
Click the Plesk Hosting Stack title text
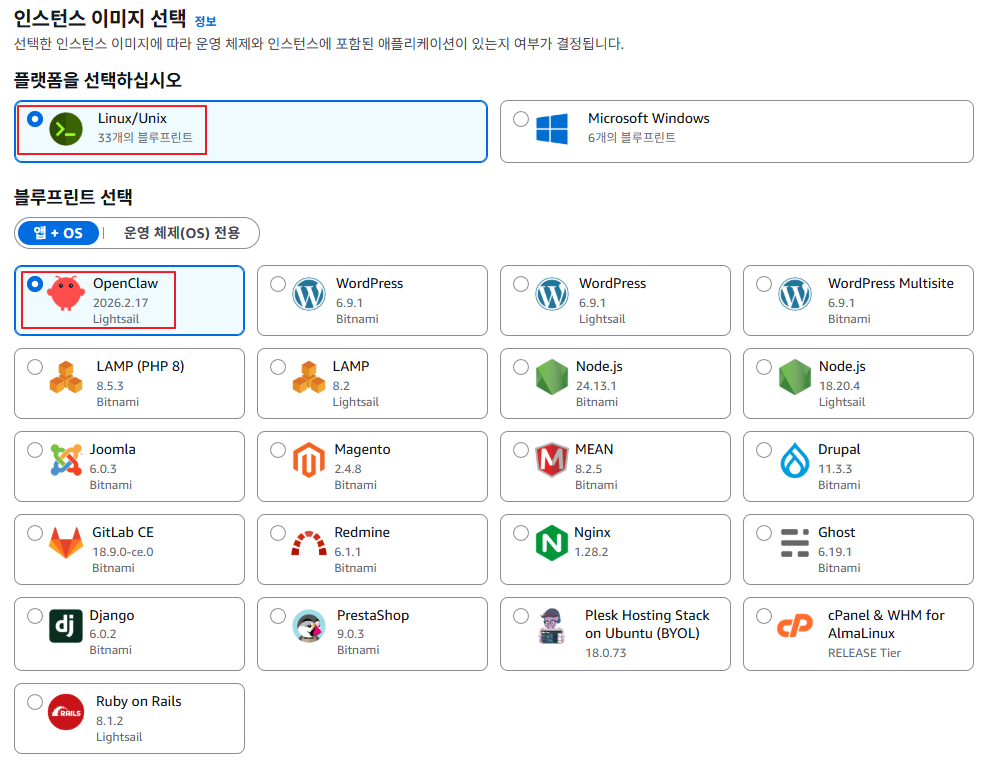pyautogui.click(x=647, y=624)
